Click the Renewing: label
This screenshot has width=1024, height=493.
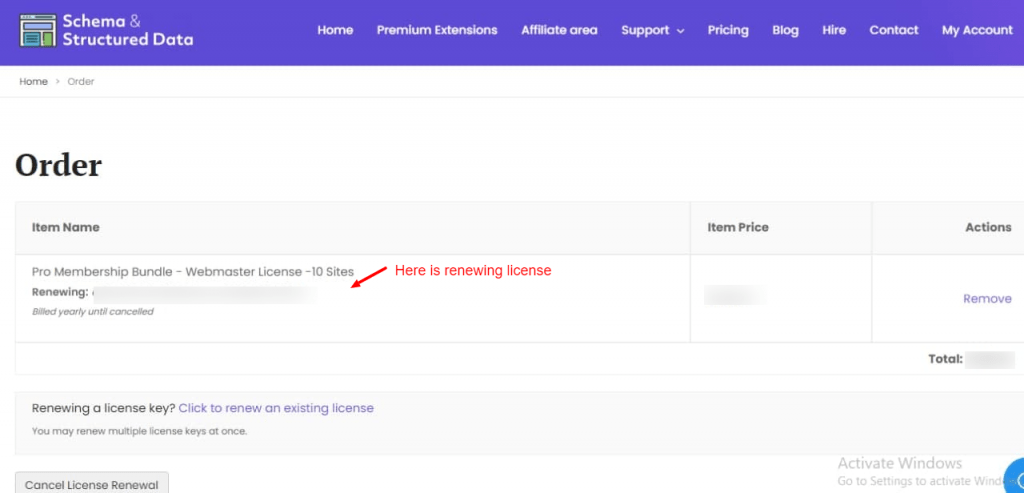pyautogui.click(x=60, y=292)
